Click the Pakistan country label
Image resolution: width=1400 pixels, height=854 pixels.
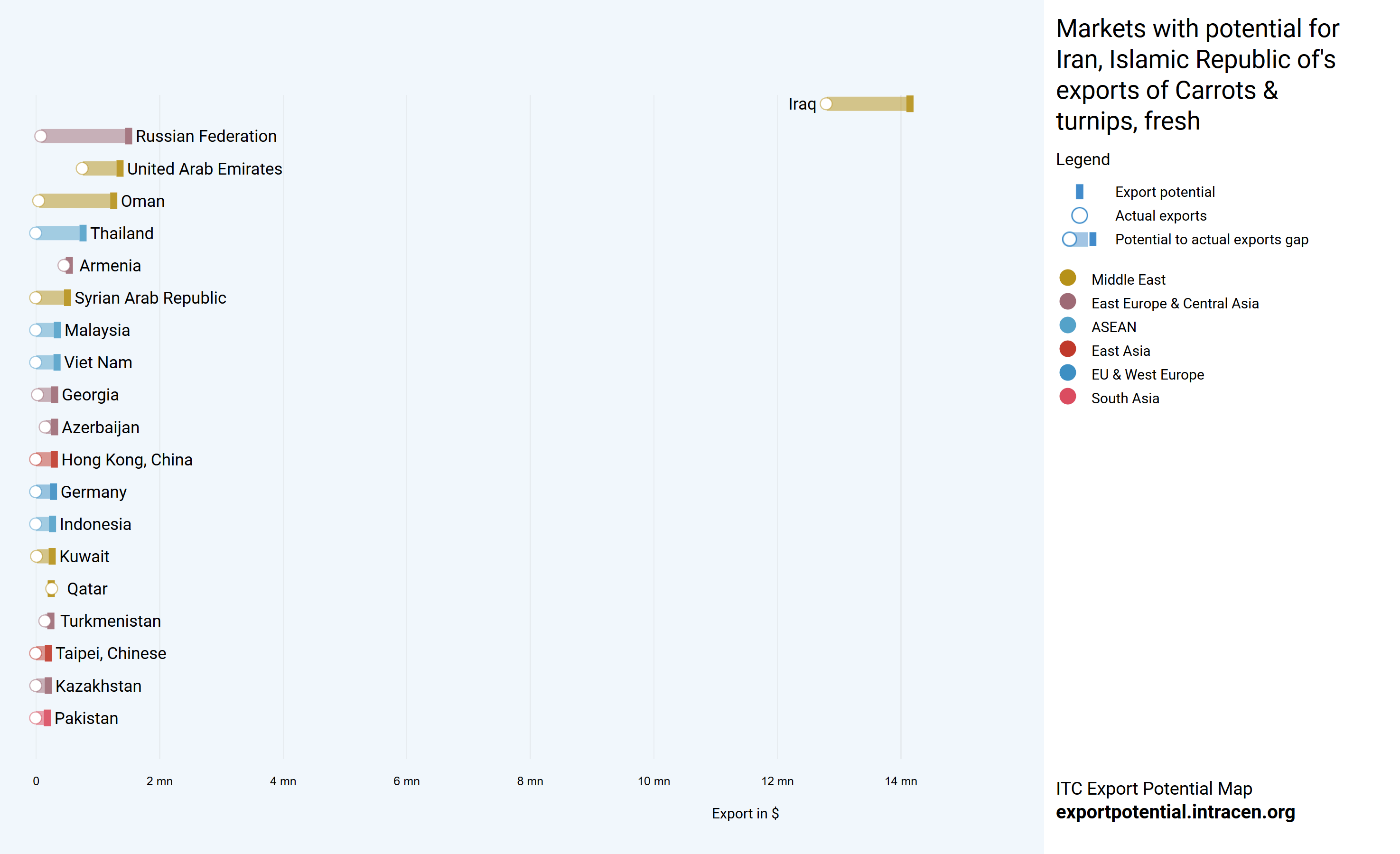(86, 719)
